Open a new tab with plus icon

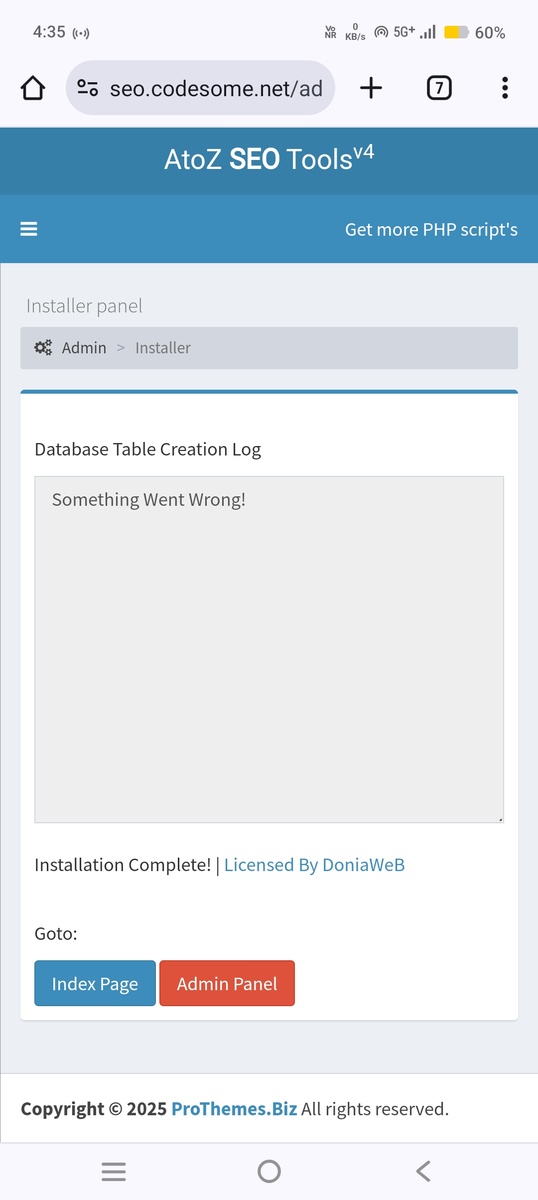[x=371, y=88]
